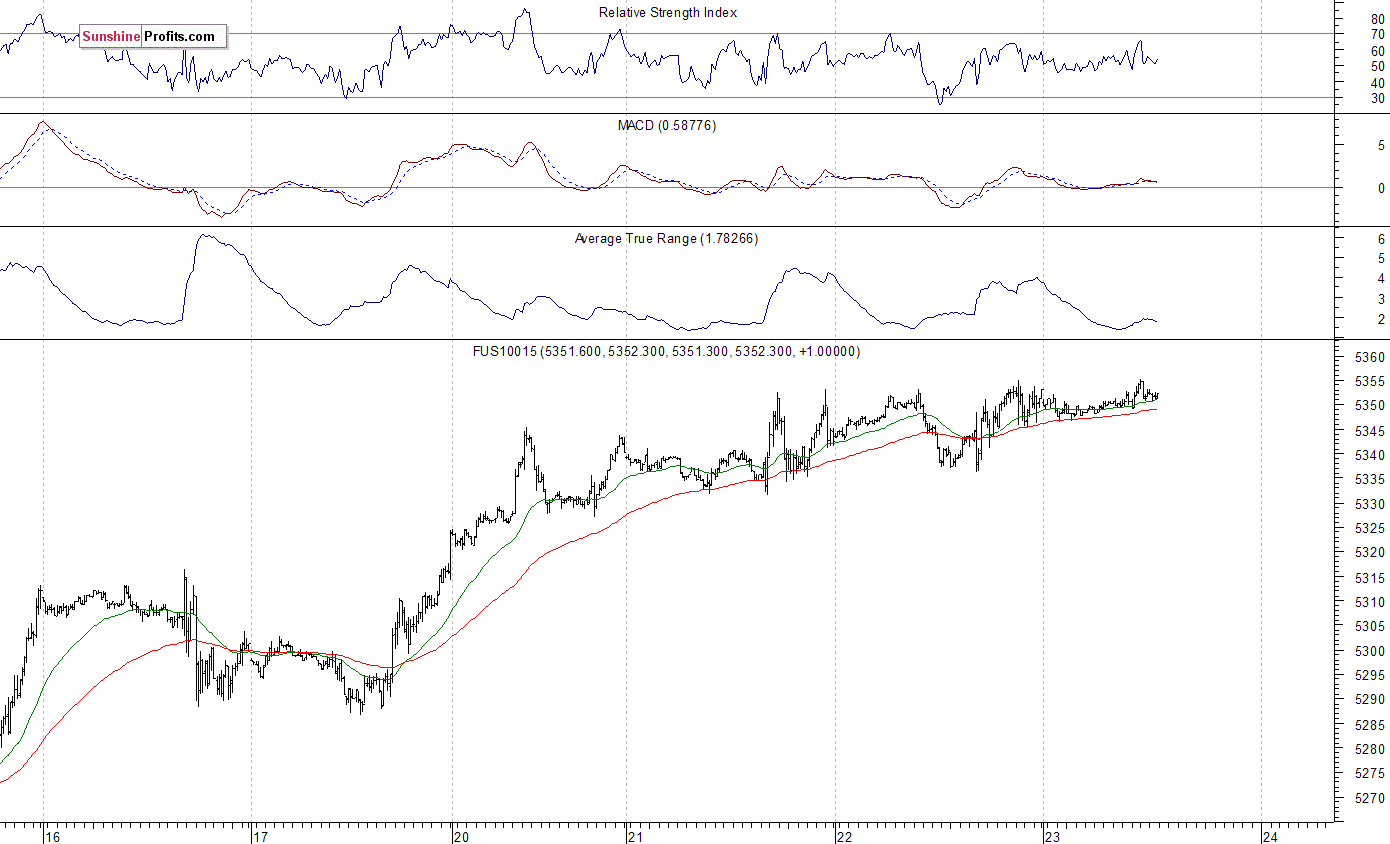Click date label 21 on time axis
The height and width of the screenshot is (844, 1390).
click(x=636, y=836)
